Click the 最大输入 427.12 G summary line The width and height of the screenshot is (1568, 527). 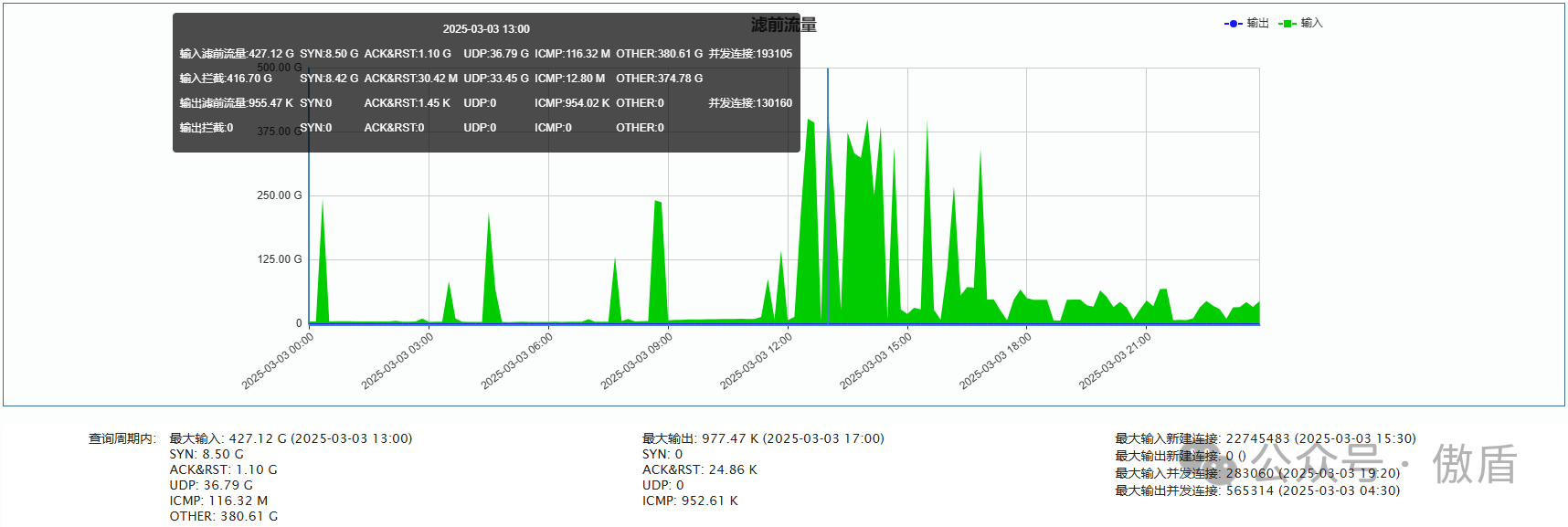291,438
